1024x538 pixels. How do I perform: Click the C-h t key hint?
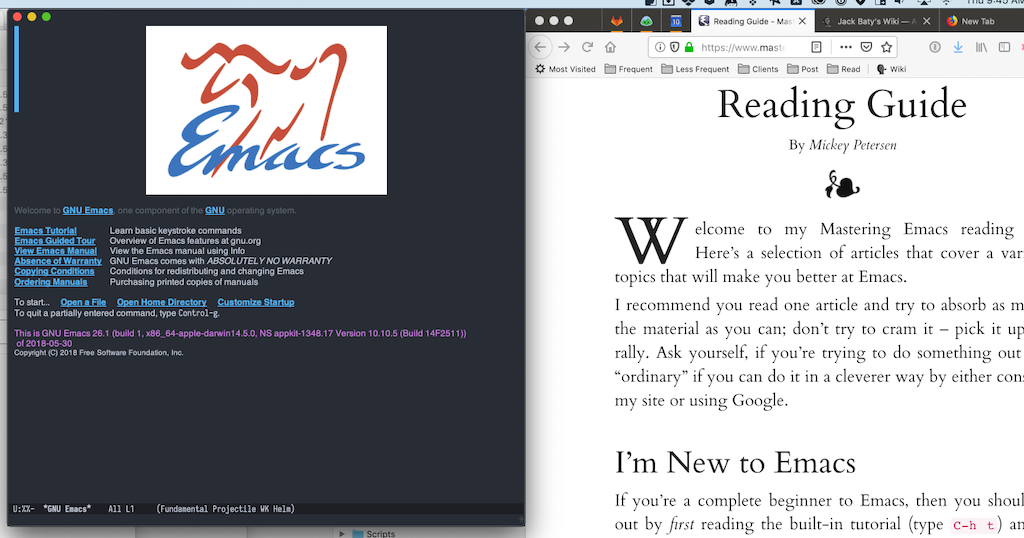(974, 525)
